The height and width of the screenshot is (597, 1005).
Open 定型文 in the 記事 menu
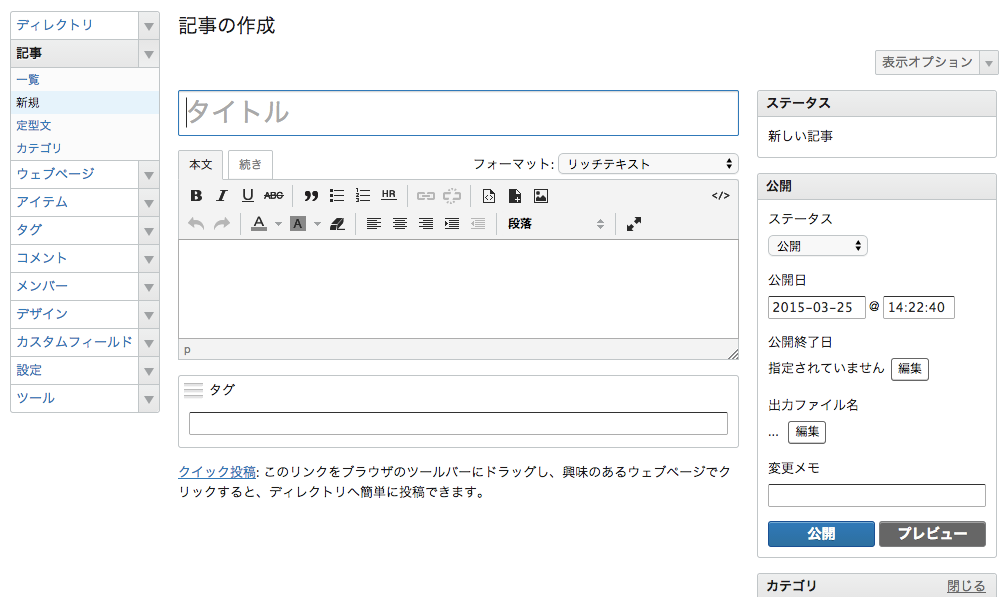click(x=33, y=125)
